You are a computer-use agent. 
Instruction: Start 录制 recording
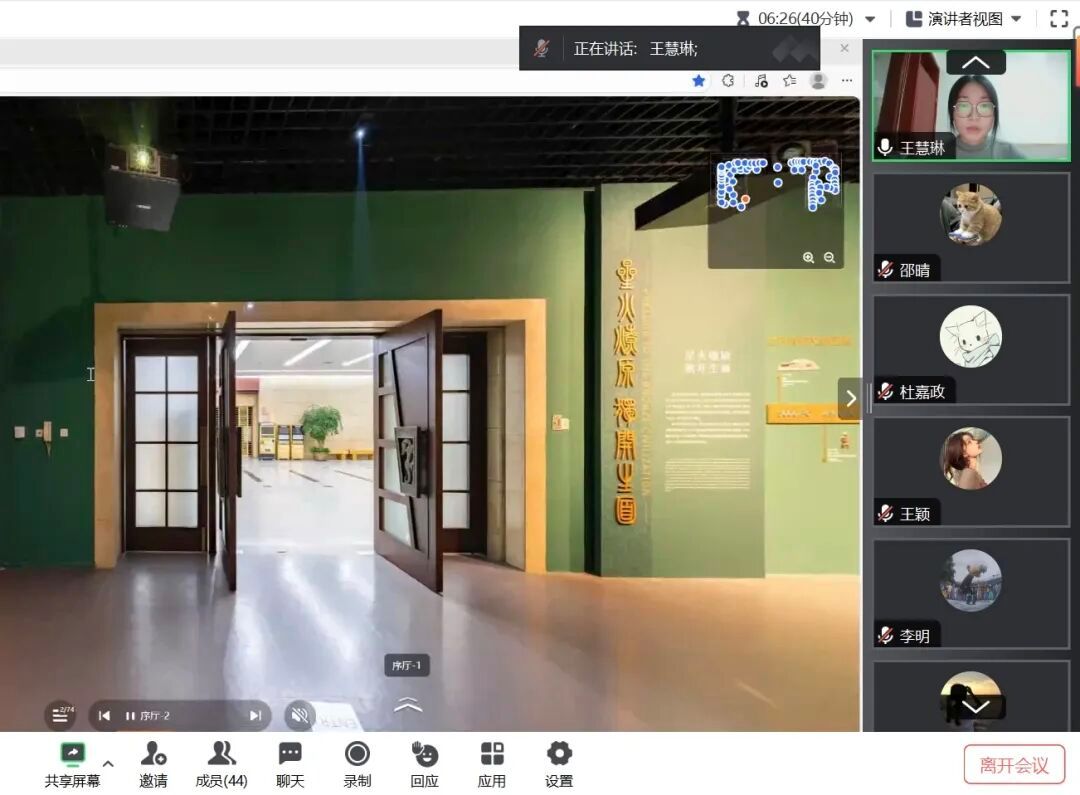click(357, 754)
